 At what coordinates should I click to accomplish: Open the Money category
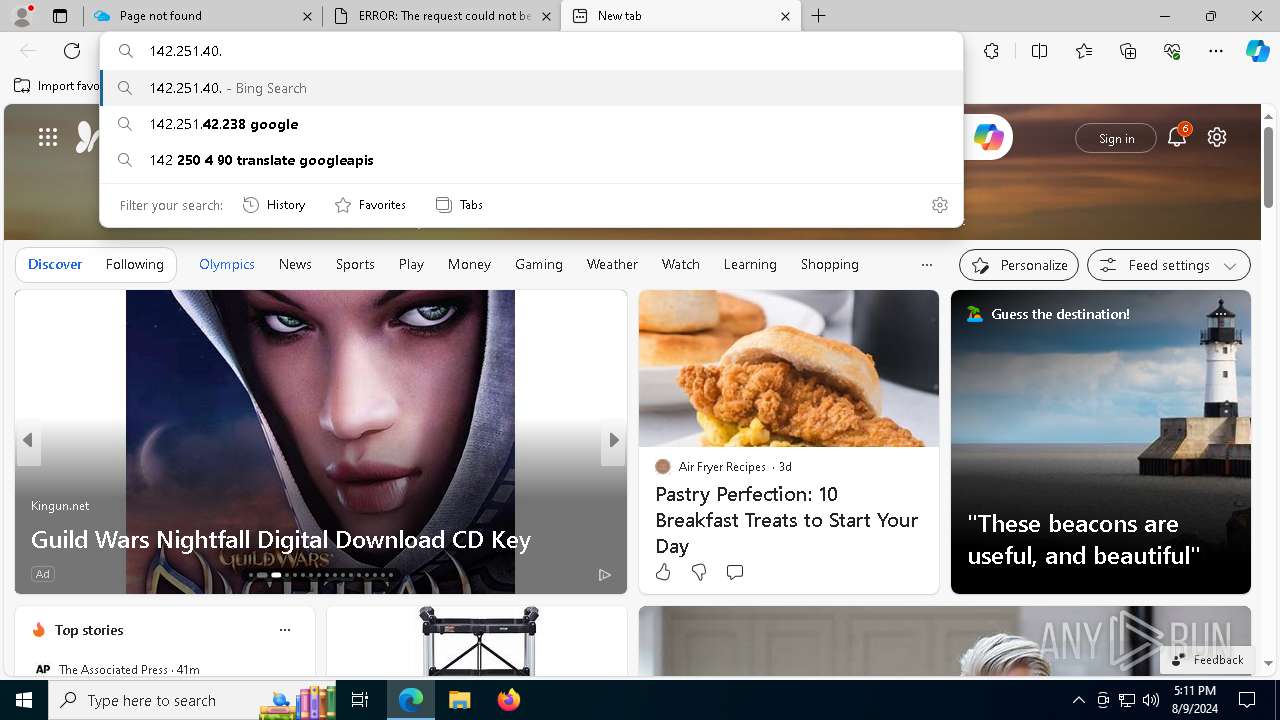click(x=469, y=264)
